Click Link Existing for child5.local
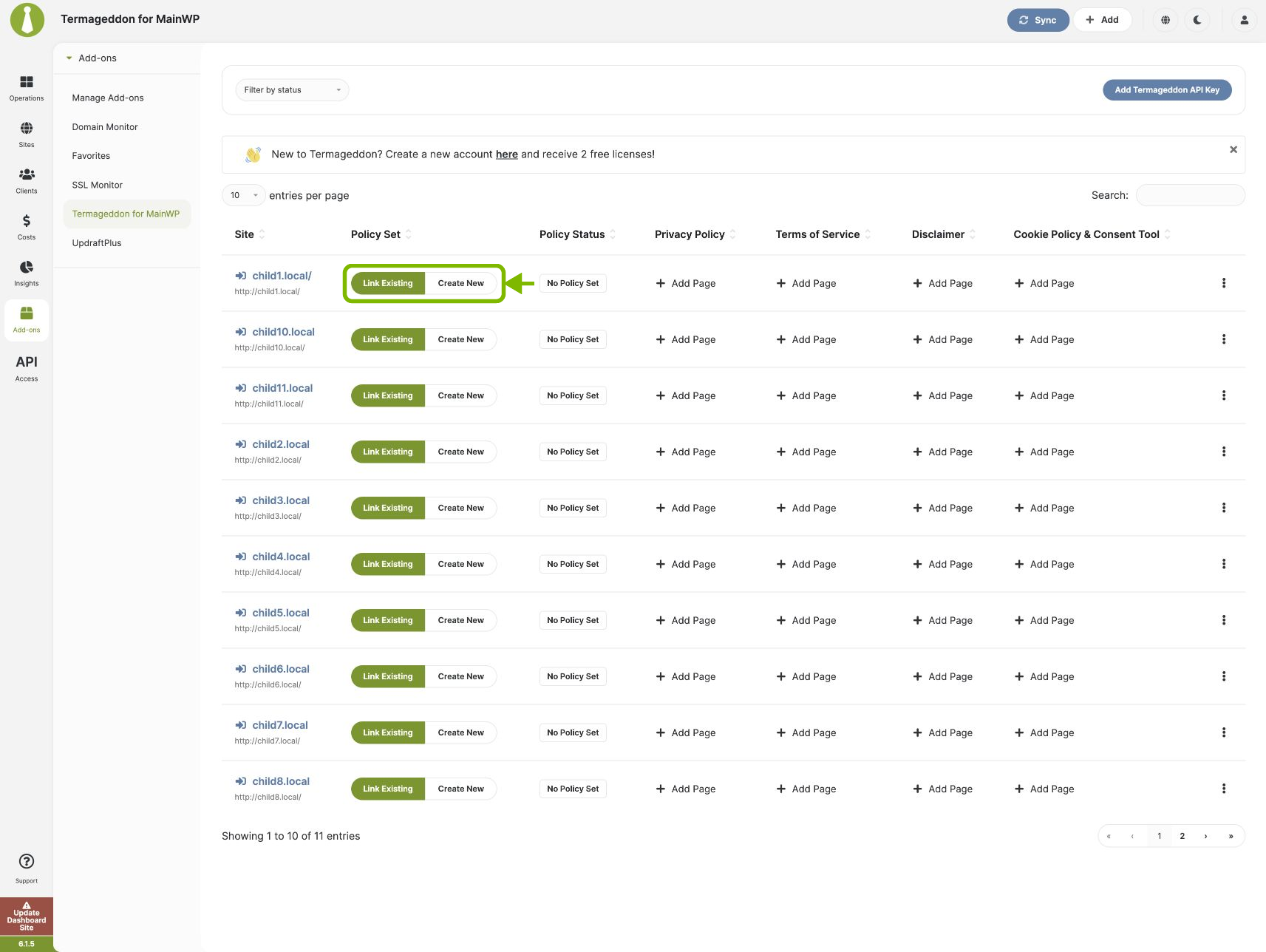1266x952 pixels. [388, 620]
